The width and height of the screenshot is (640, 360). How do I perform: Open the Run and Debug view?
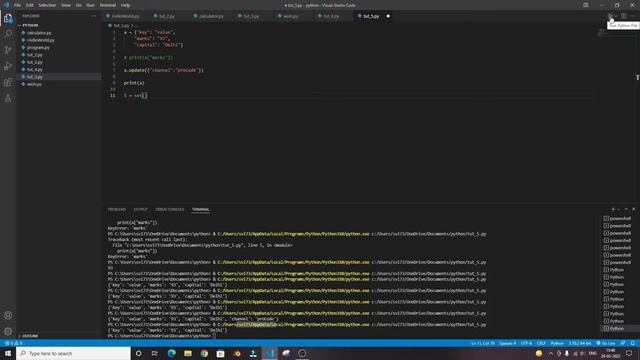point(8,66)
